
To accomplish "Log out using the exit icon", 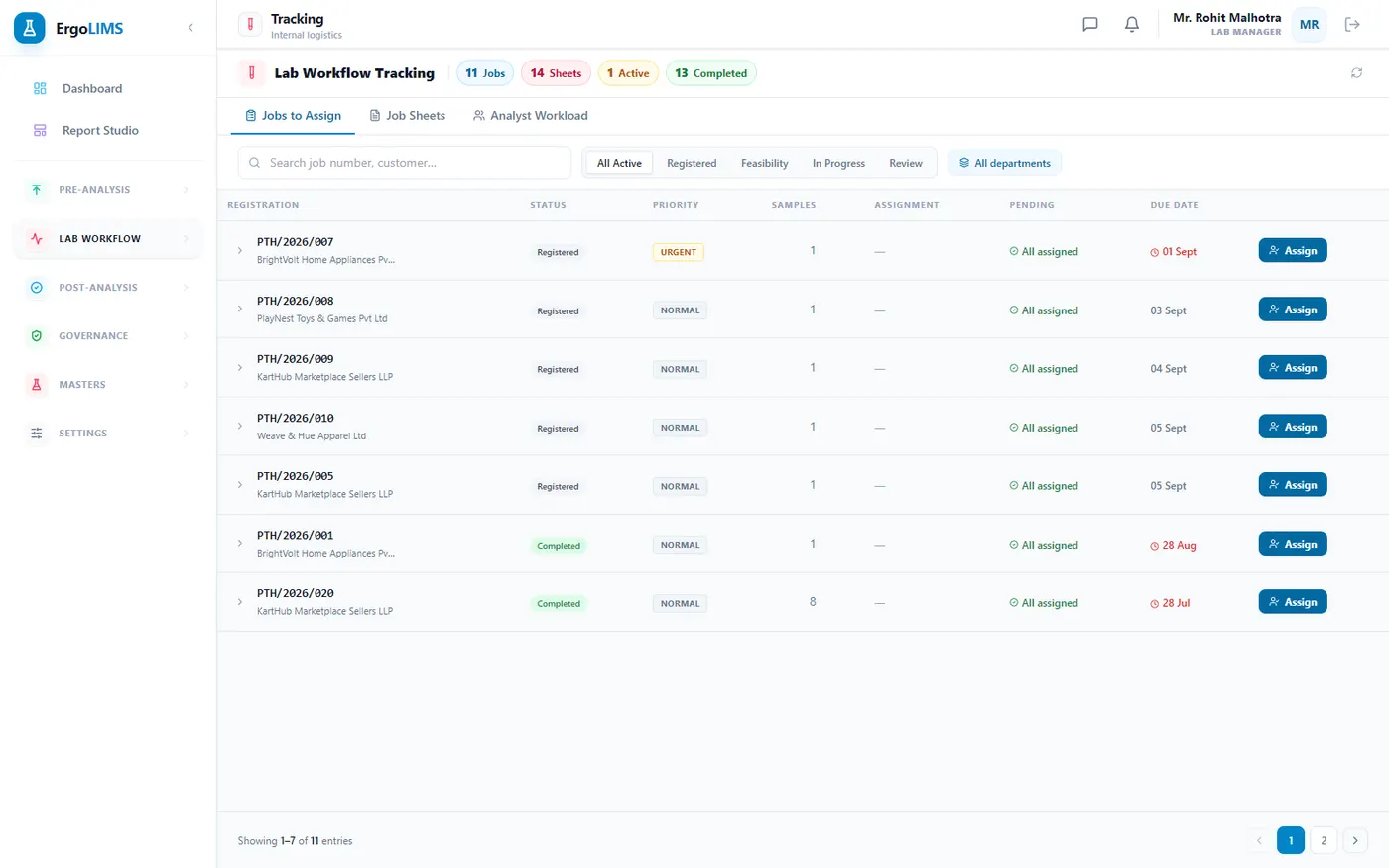I will (1352, 24).
